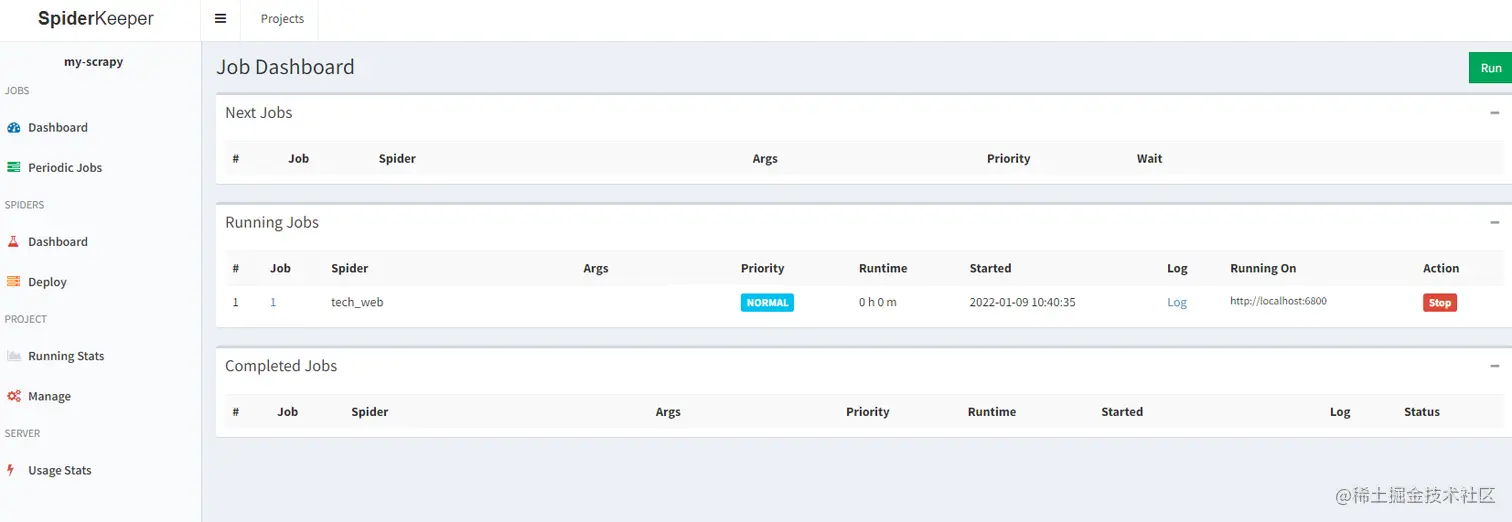This screenshot has width=1512, height=522.
Task: Click the my-scrapy project name
Action: click(93, 61)
